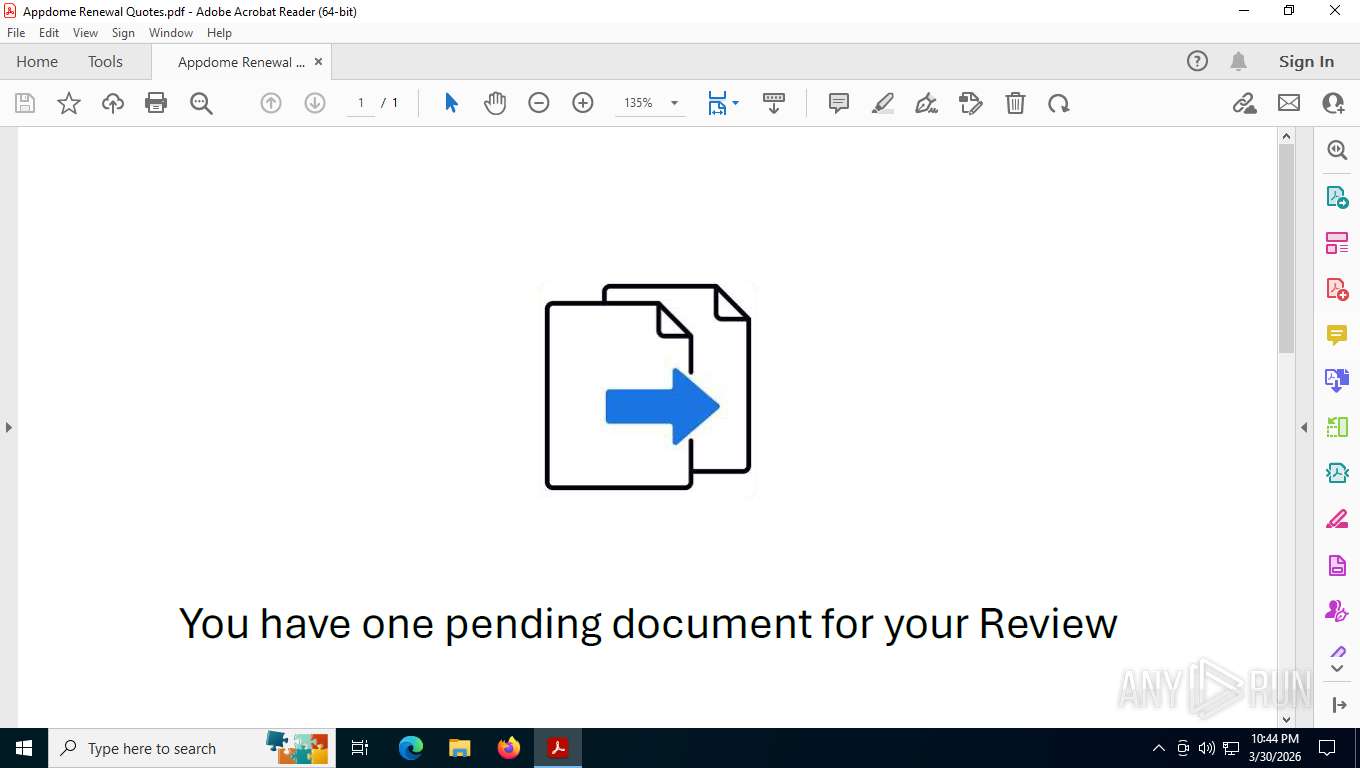Open the volume control in system tray
This screenshot has width=1360, height=768.
(1207, 748)
